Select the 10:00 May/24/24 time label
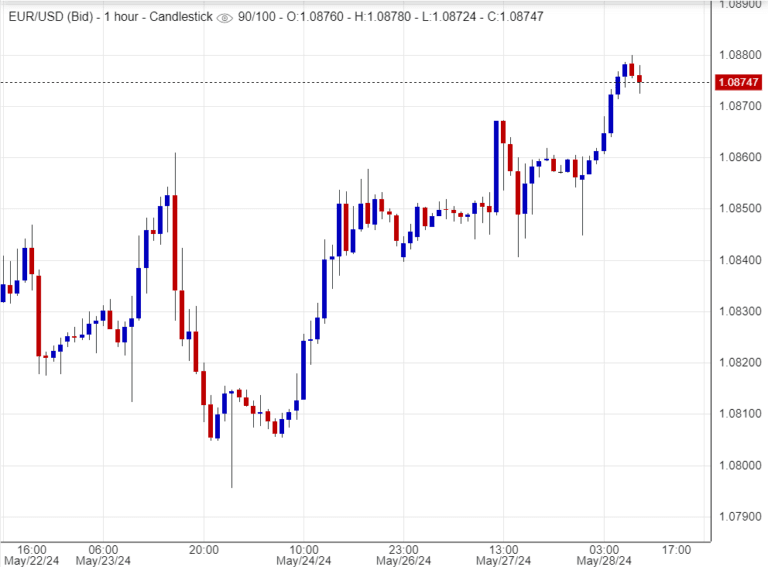 tap(304, 555)
